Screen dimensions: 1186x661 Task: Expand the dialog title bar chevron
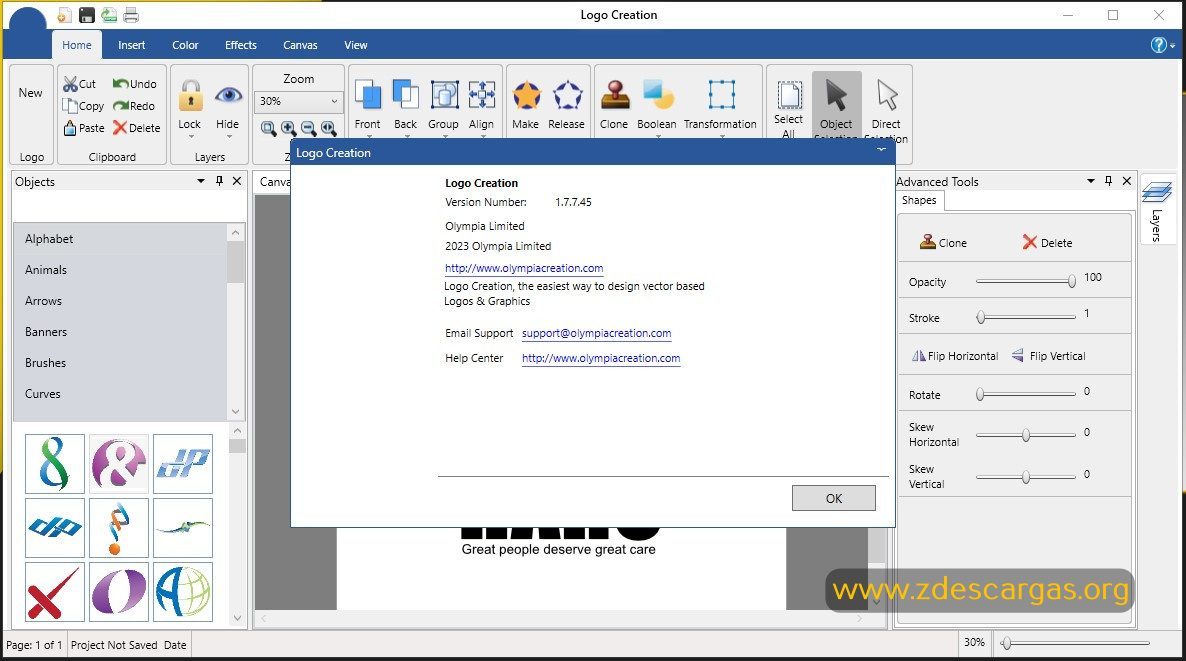click(x=881, y=150)
